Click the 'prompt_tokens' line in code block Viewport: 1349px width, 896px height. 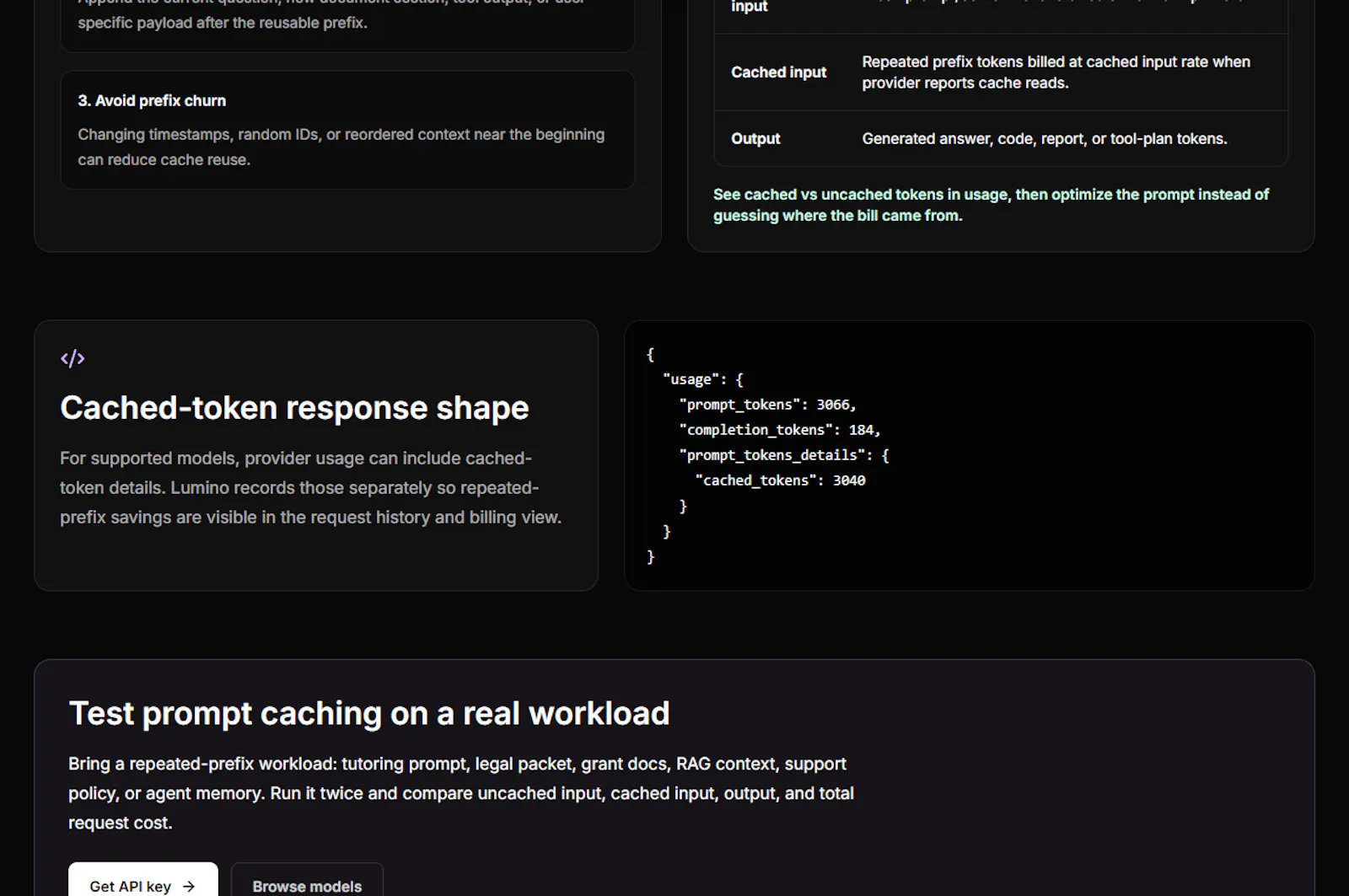[767, 405]
